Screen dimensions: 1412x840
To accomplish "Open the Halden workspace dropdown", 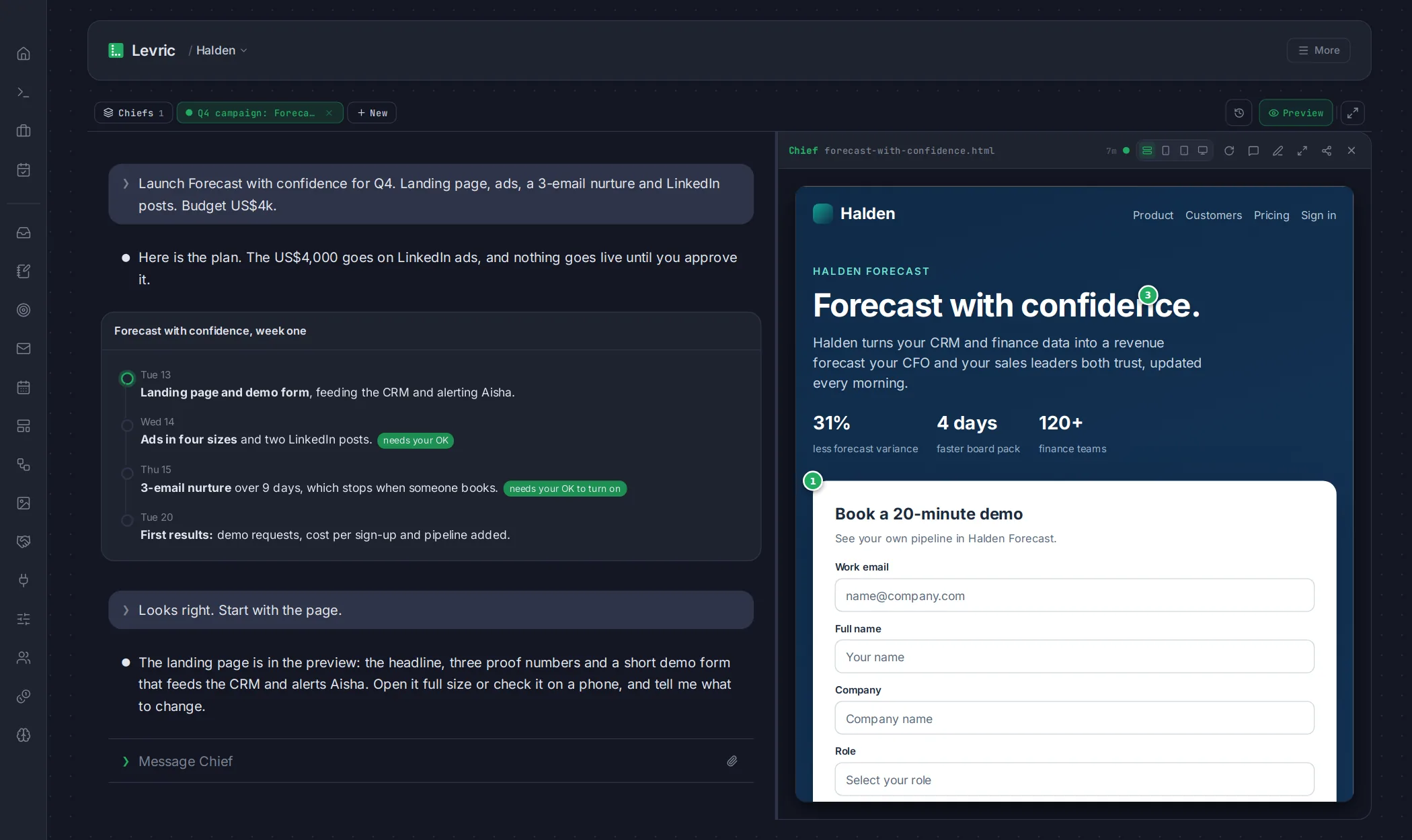I will pyautogui.click(x=221, y=50).
